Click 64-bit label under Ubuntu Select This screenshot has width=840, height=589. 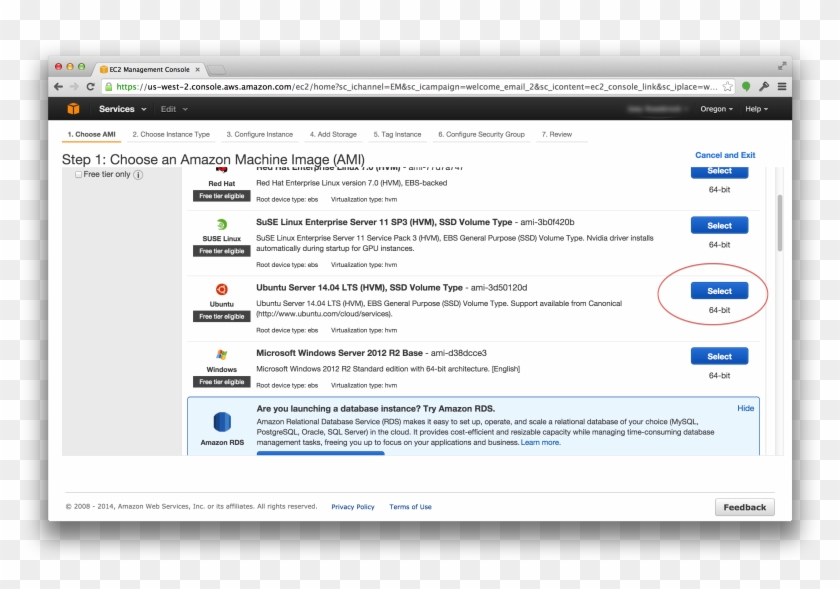pyautogui.click(x=719, y=310)
